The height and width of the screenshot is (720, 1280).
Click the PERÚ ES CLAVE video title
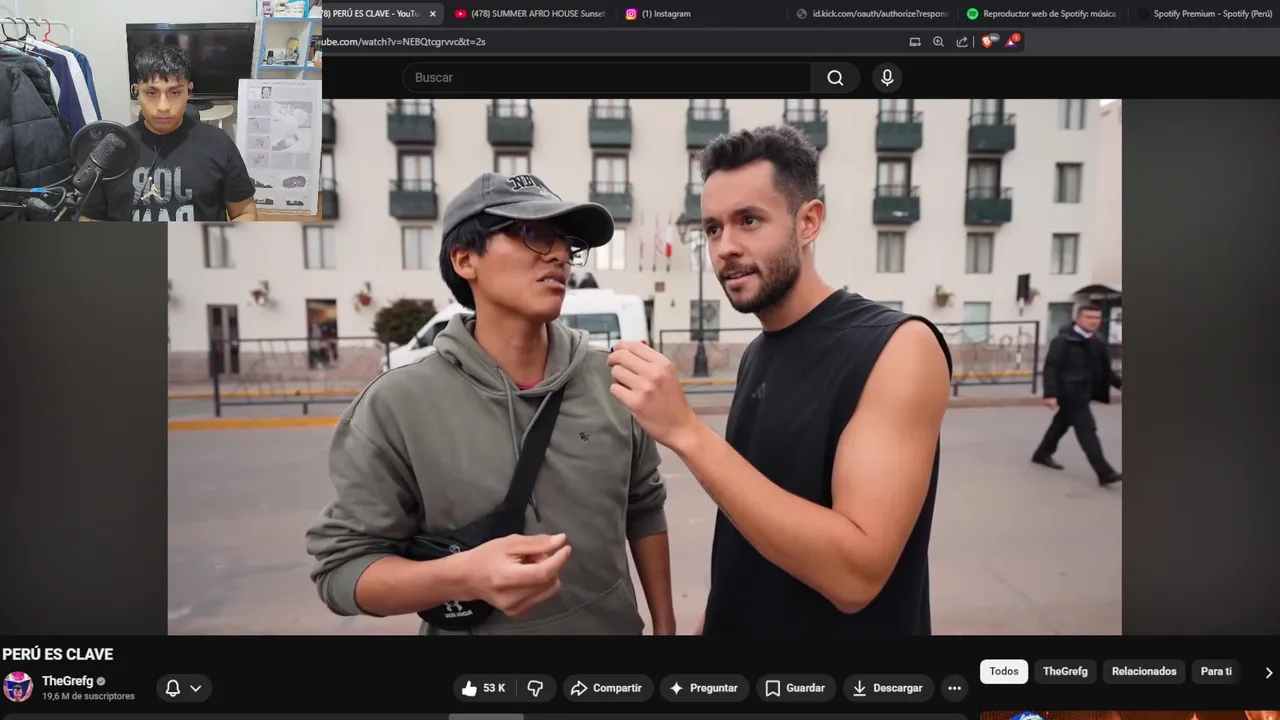coord(58,654)
